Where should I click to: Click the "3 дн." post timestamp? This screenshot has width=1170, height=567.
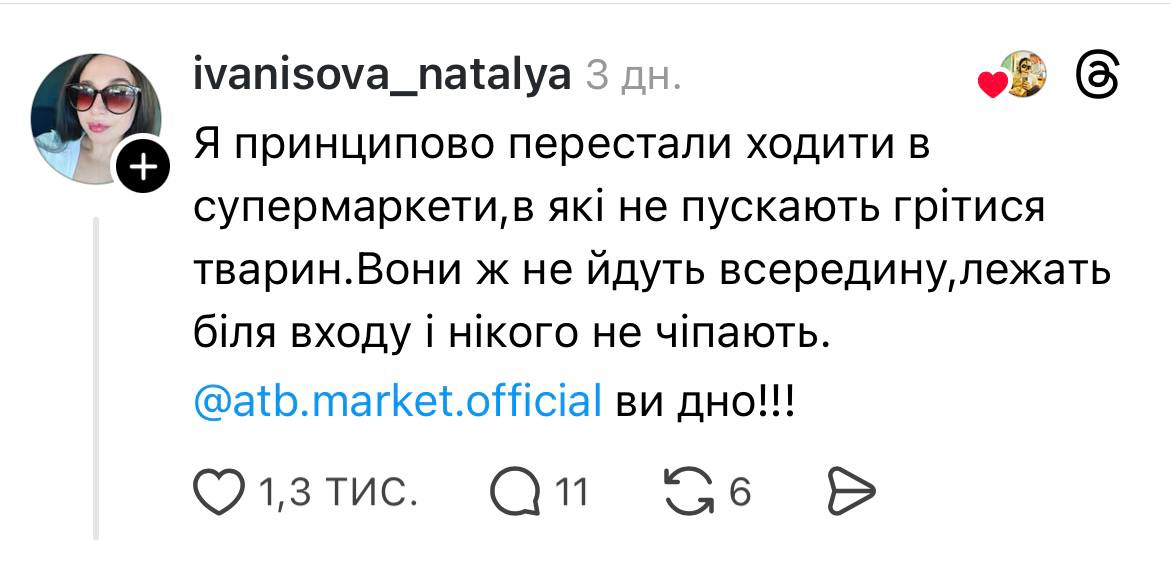[x=633, y=76]
